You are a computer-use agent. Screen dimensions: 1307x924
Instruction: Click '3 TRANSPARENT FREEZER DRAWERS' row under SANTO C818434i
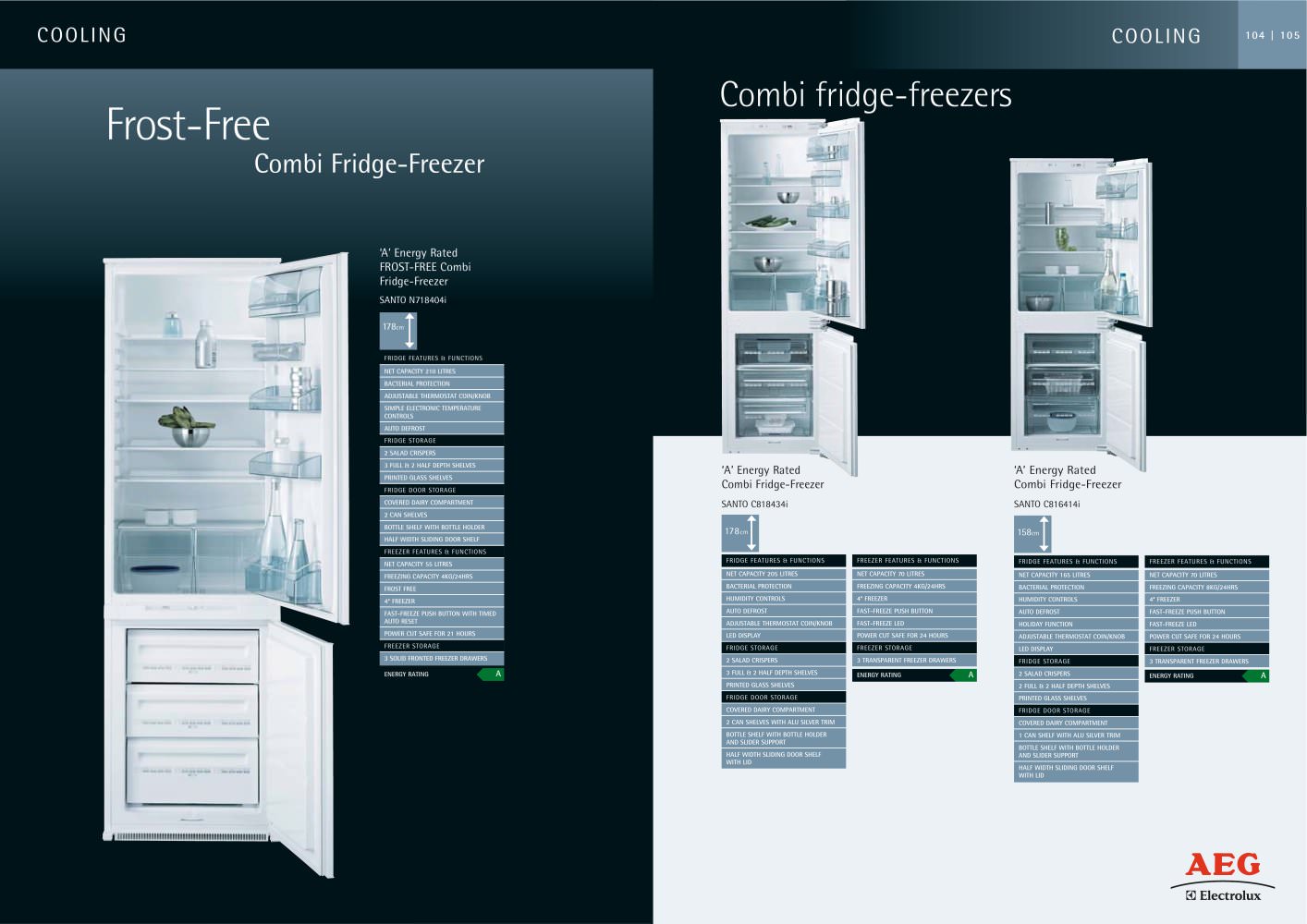914,661
